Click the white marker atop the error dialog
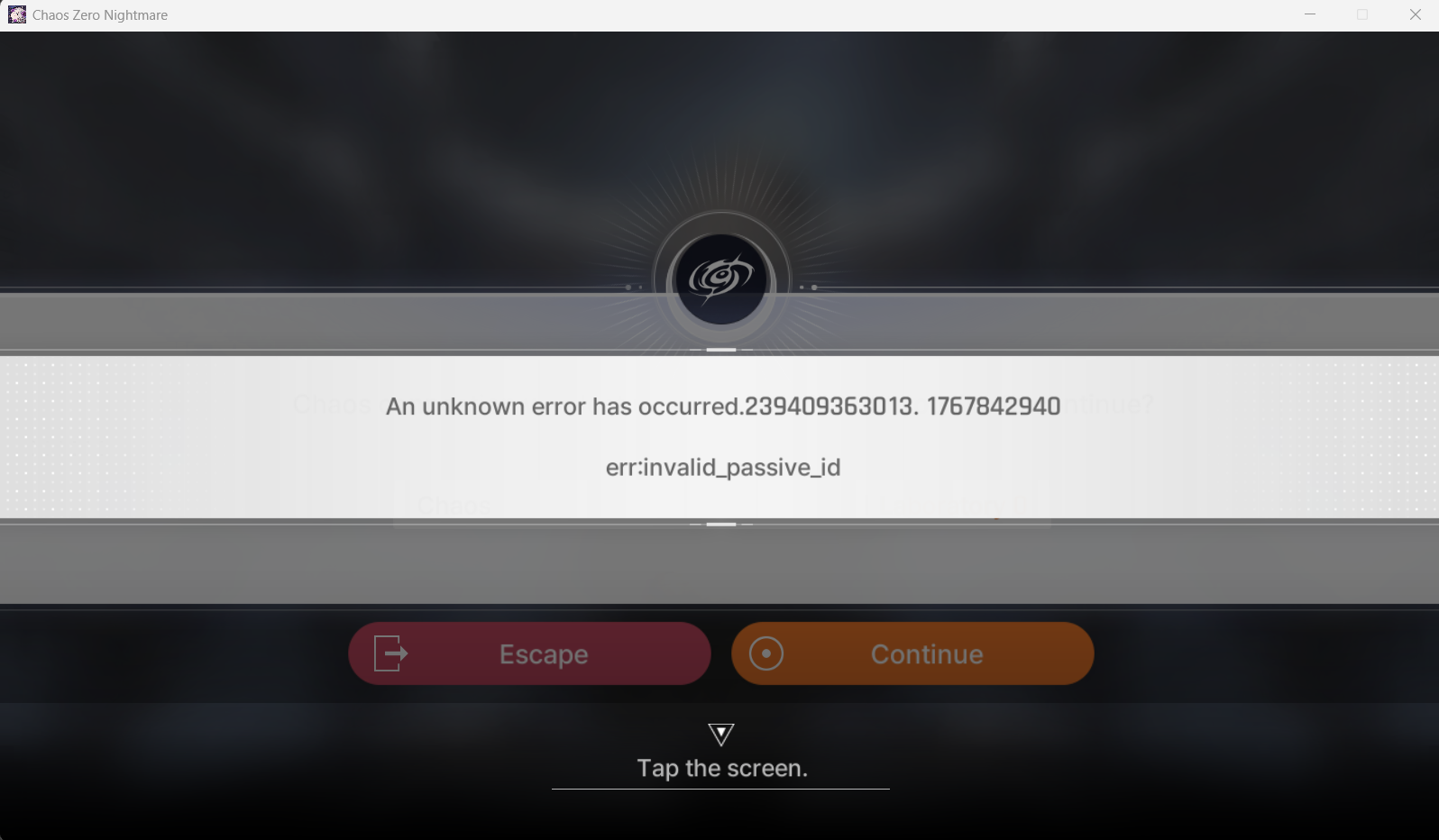 (721, 350)
